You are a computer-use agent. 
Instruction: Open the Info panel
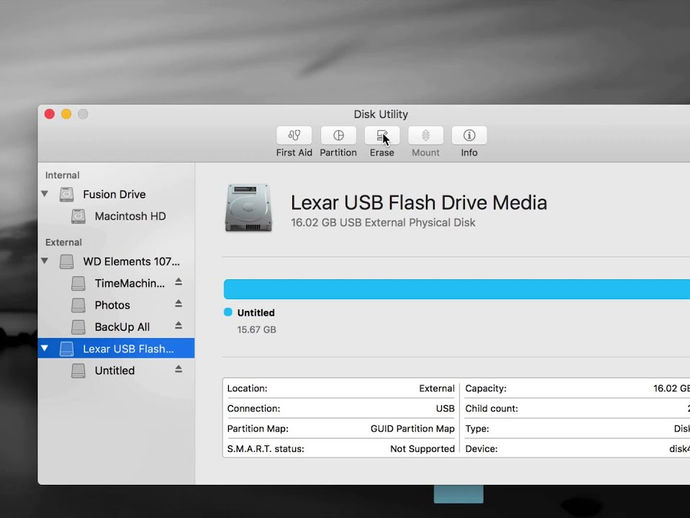point(469,136)
